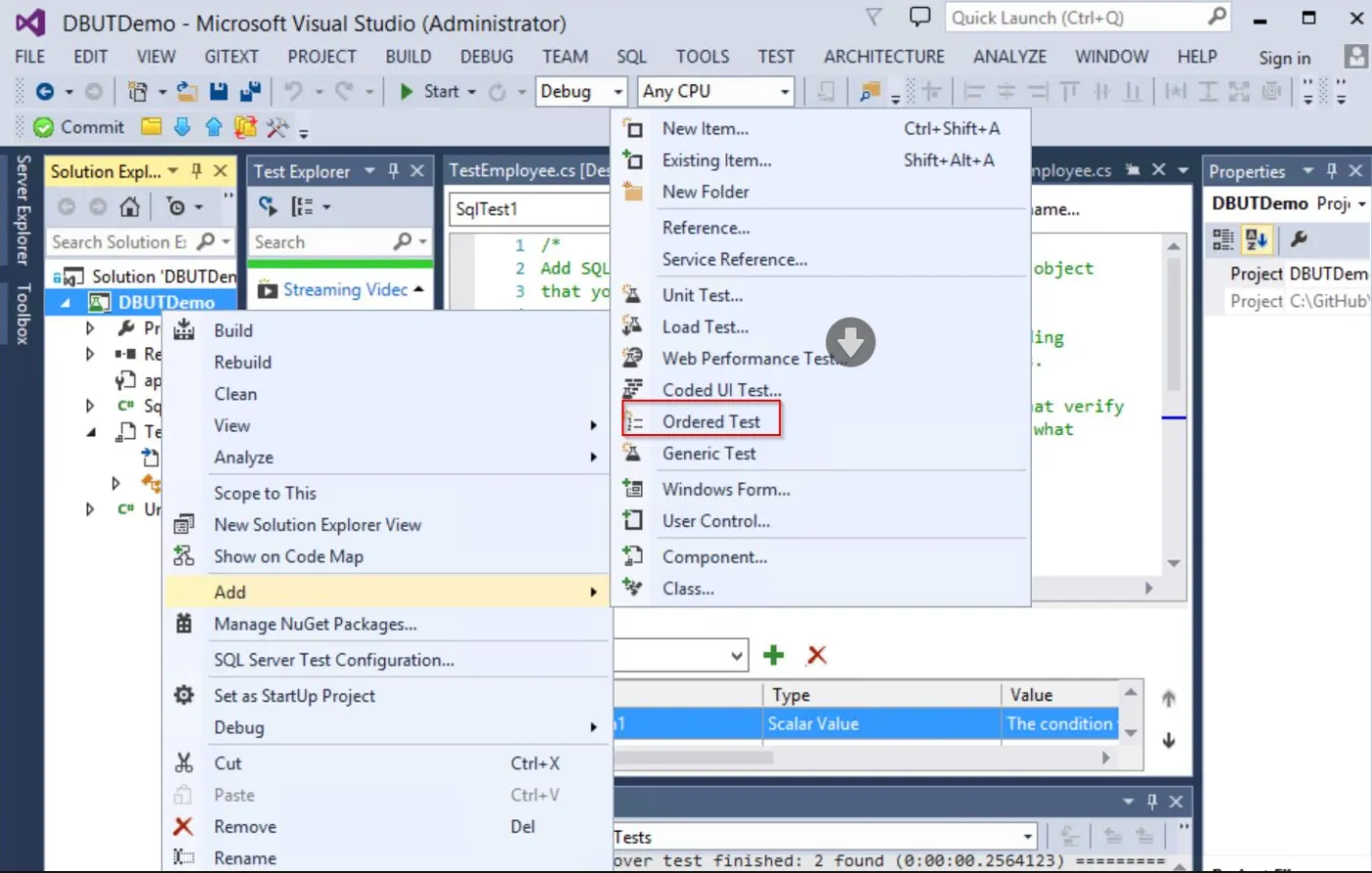
Task: Select Ordered Test from Add submenu
Action: click(710, 421)
